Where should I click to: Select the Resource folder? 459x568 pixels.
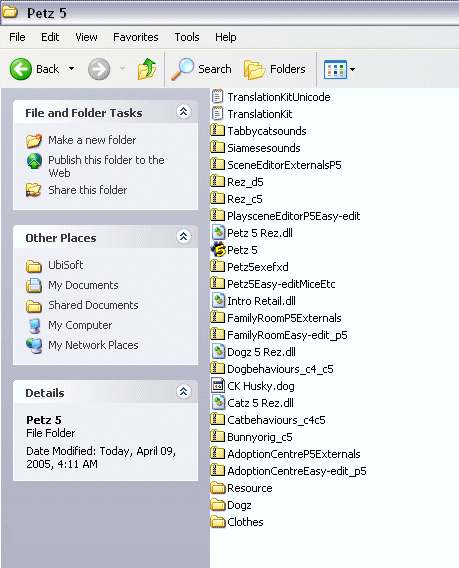241,488
